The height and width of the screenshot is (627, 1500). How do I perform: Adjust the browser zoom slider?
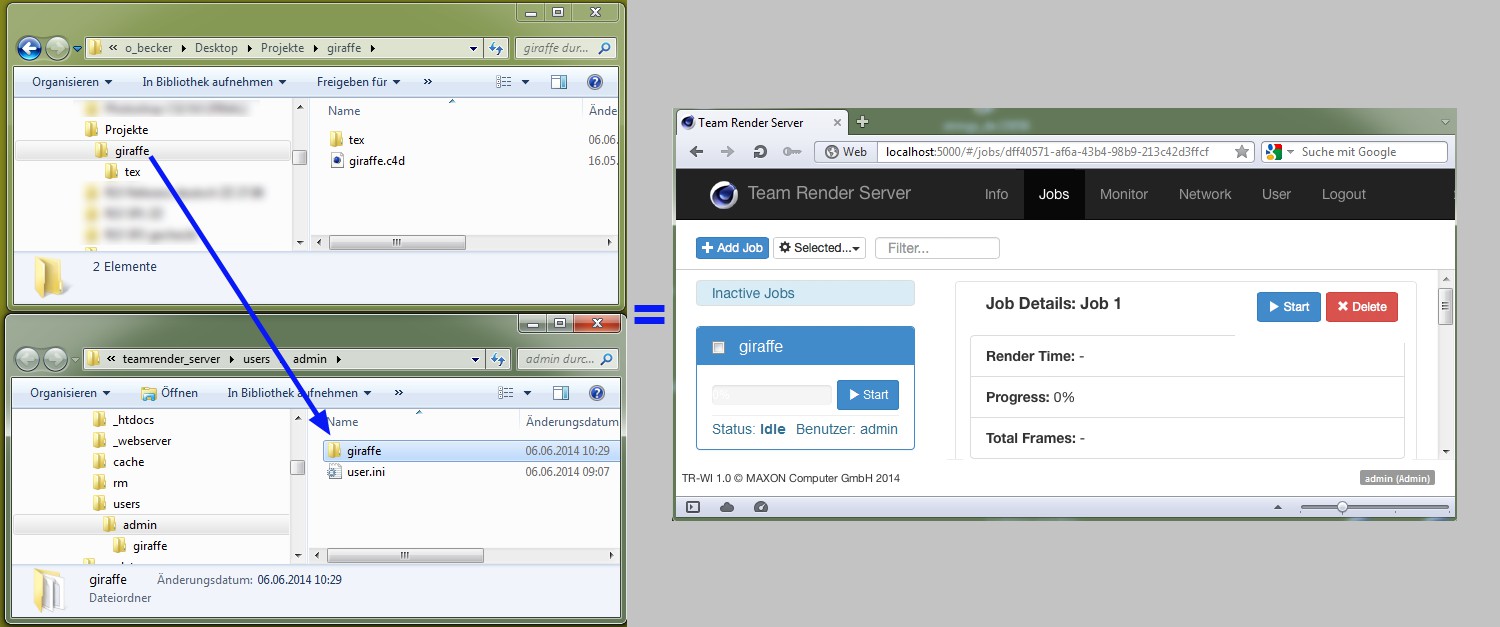coord(1342,507)
